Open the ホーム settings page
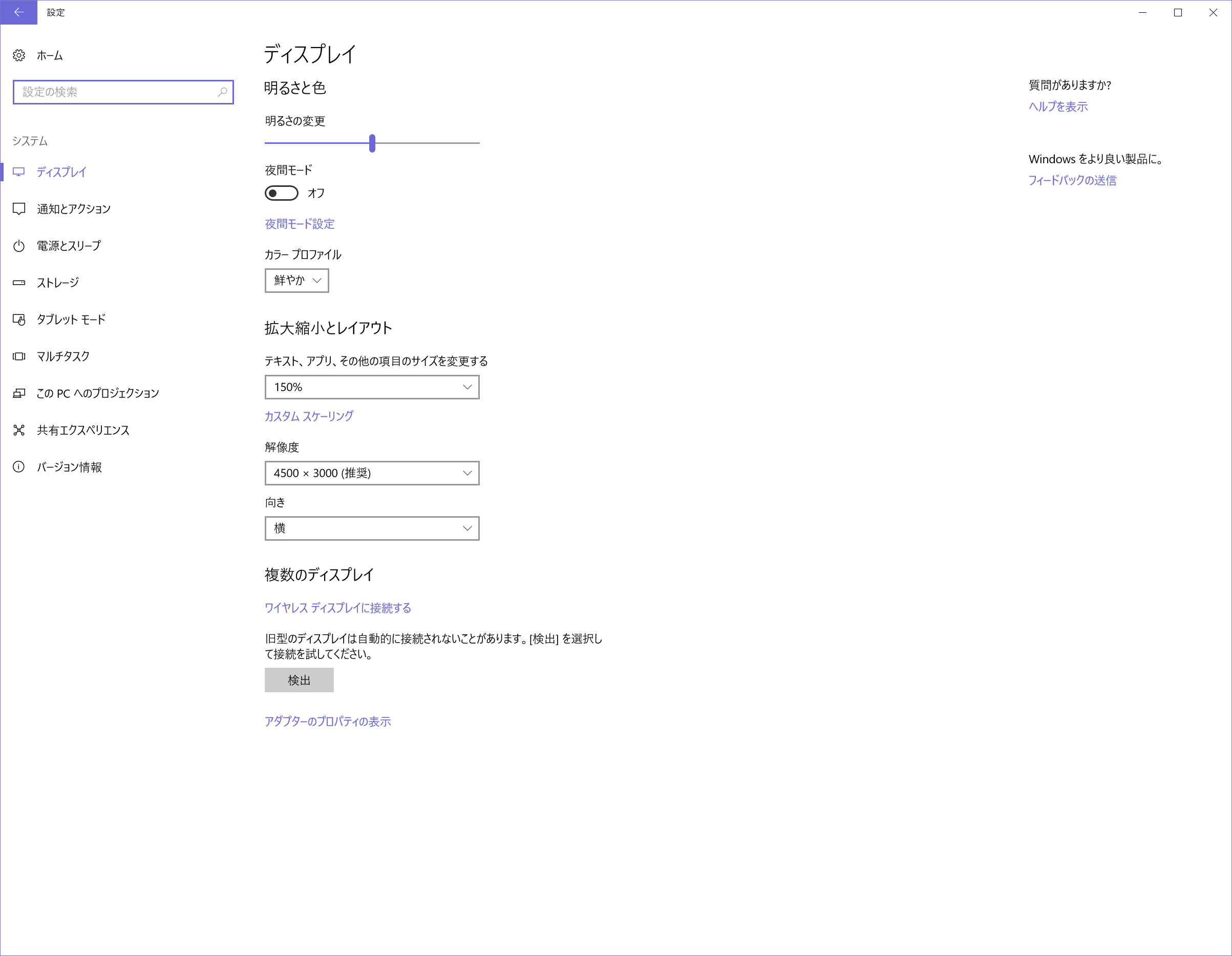Viewport: 1232px width, 956px height. point(50,55)
